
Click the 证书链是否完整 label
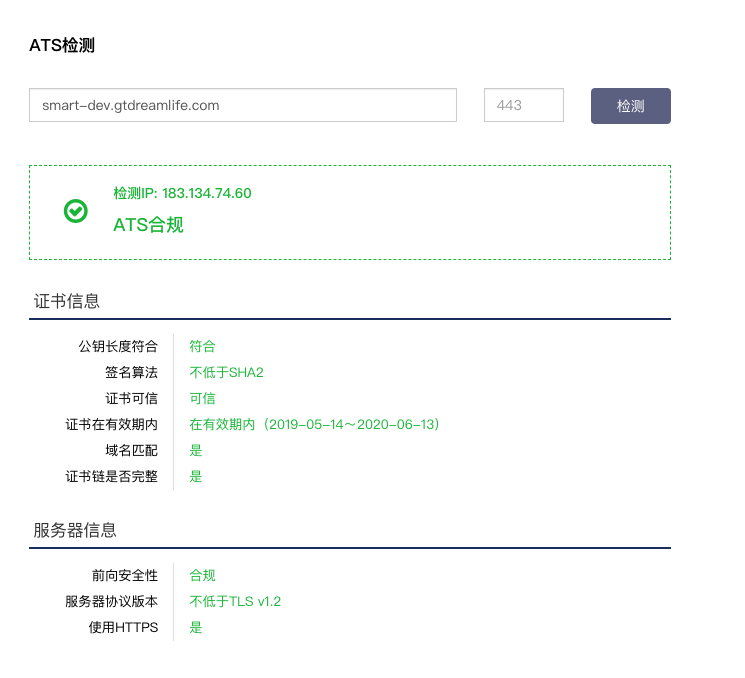(111, 476)
